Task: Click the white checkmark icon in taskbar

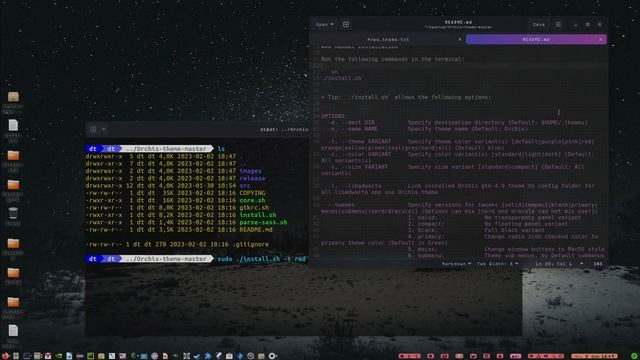Action: pyautogui.click(x=197, y=356)
